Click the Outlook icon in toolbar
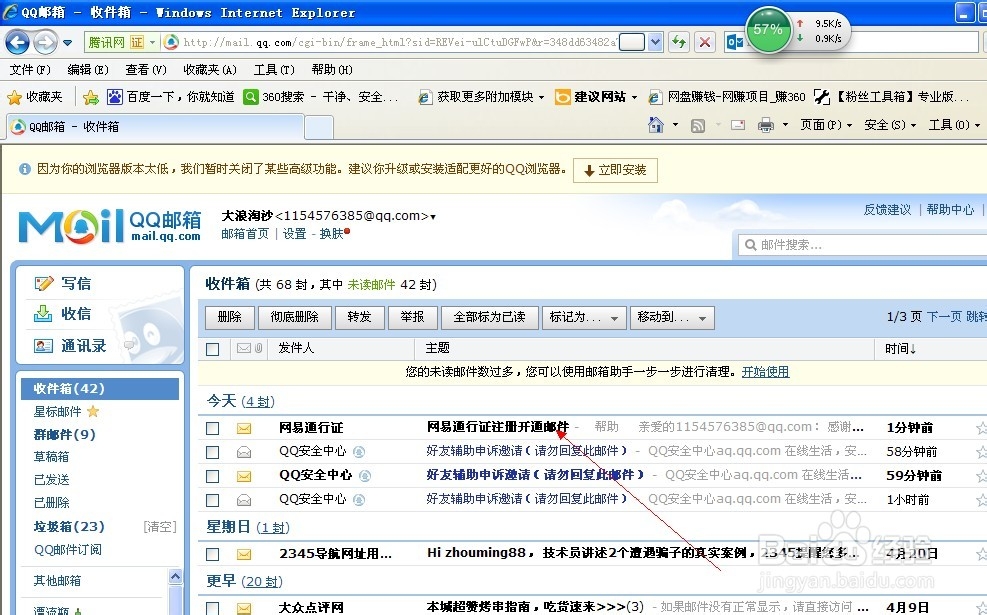987x615 pixels. [734, 42]
